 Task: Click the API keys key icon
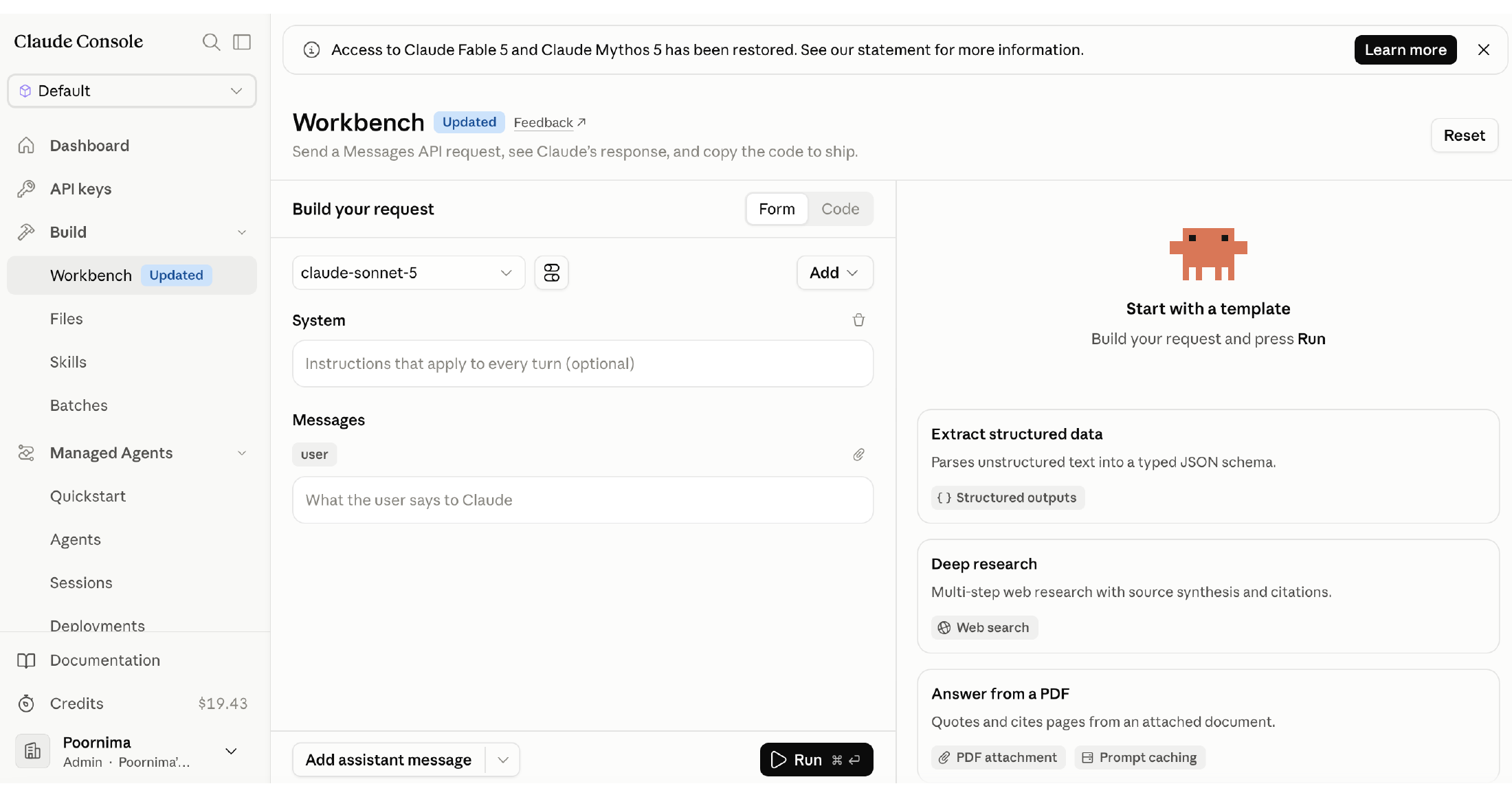pos(26,189)
